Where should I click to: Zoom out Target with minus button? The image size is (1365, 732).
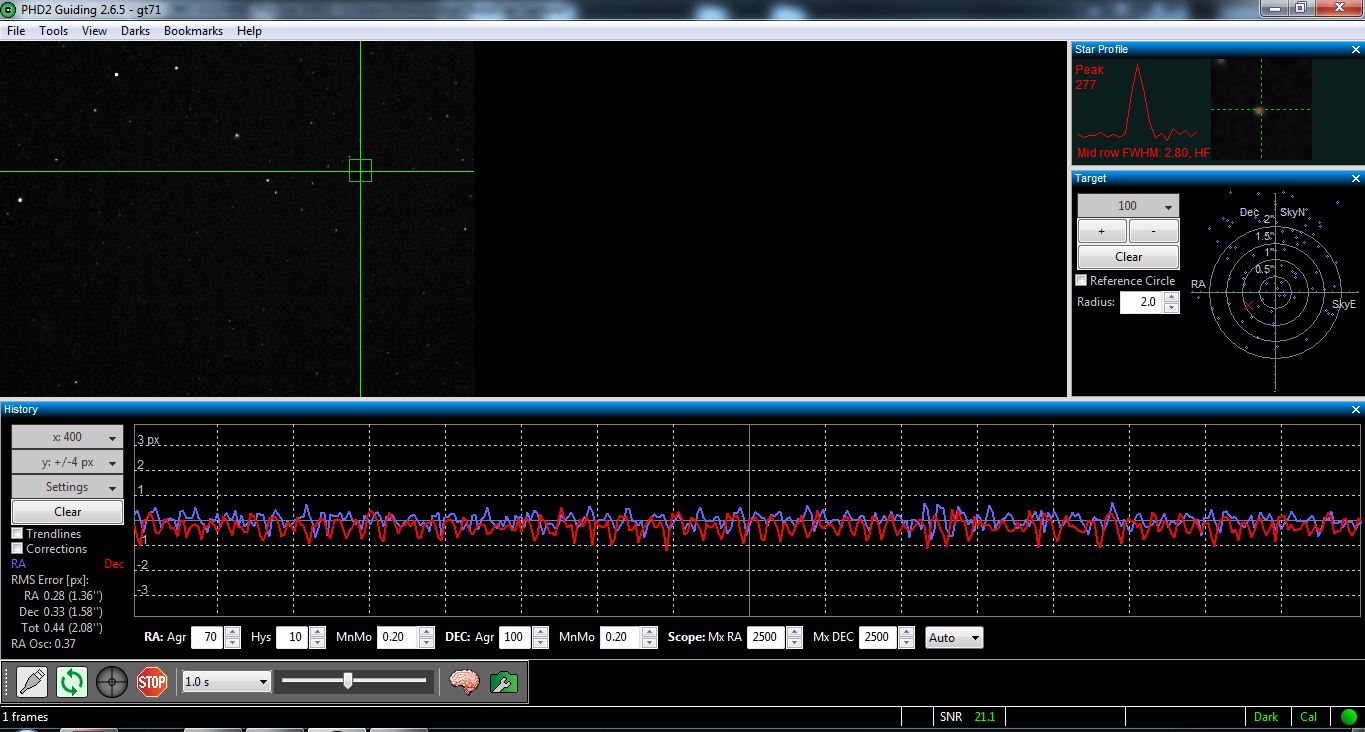(x=1154, y=231)
